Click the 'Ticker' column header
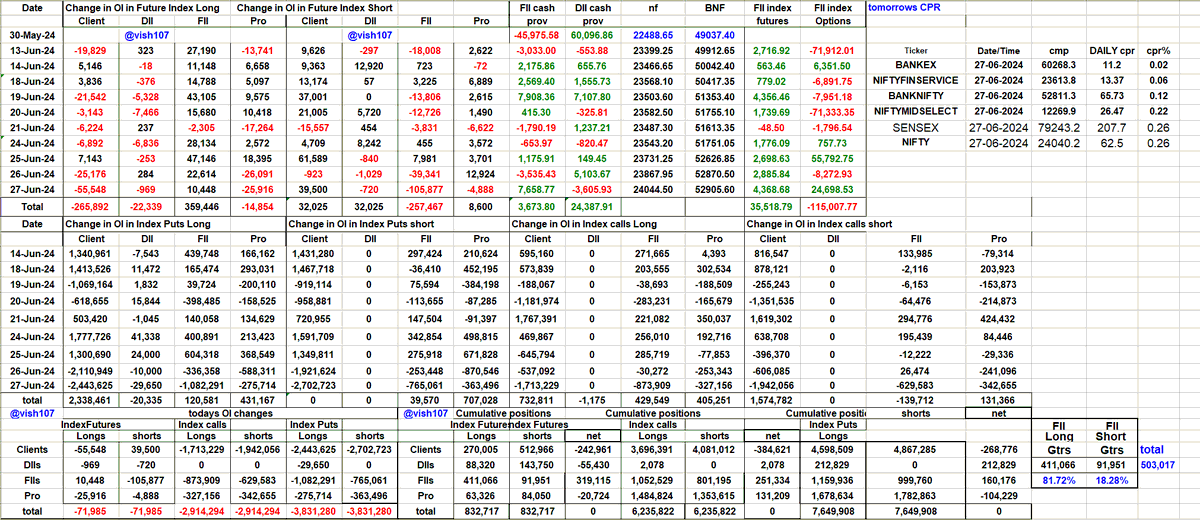 [915, 49]
